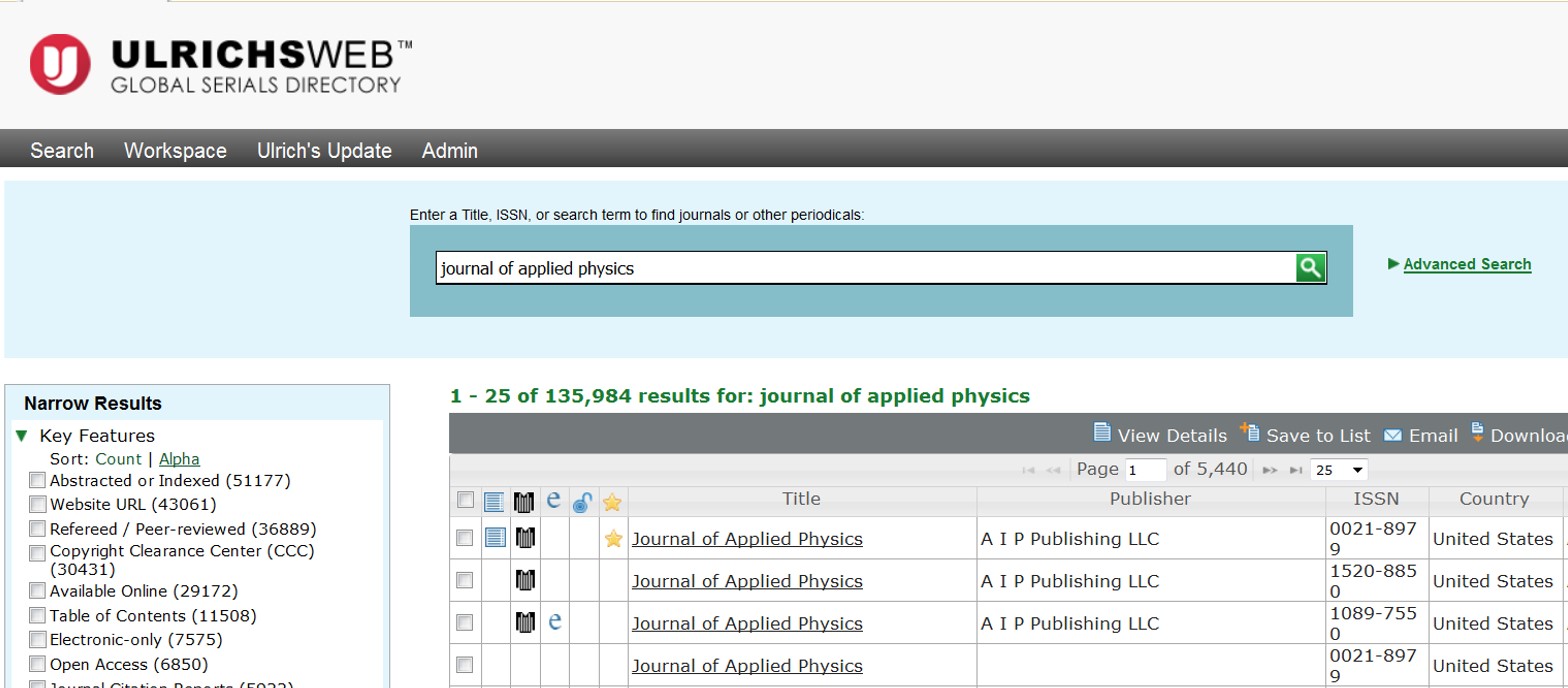The width and height of the screenshot is (1568, 688).
Task: Go to the previous results page arrow
Action: (1053, 470)
